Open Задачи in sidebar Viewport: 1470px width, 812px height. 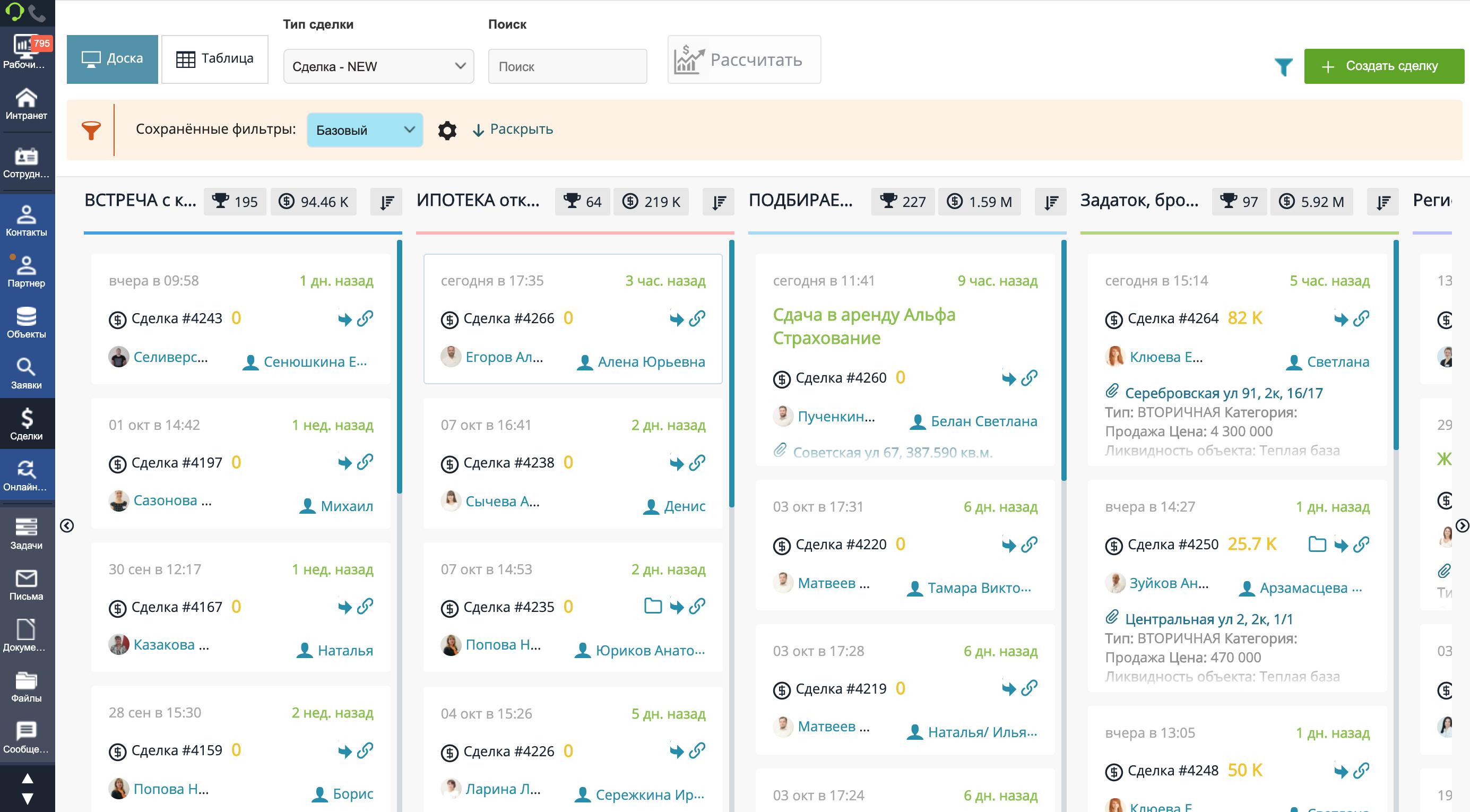tap(26, 533)
